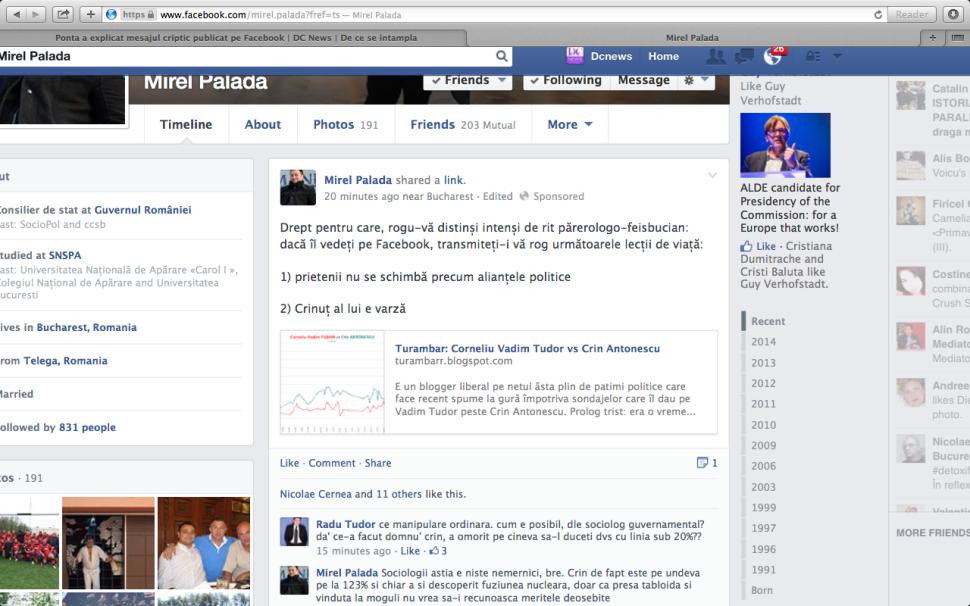The height and width of the screenshot is (606, 970).
Task: Reload the page with Safari's refresh icon
Action: 878,14
